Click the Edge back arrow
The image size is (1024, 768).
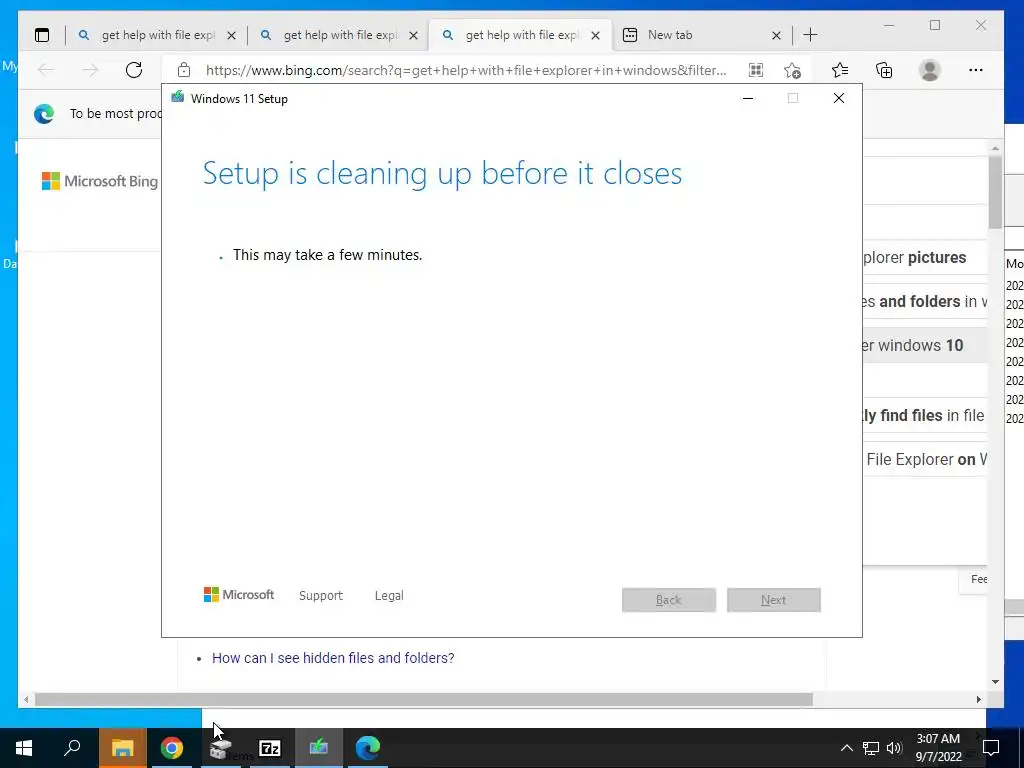point(46,70)
